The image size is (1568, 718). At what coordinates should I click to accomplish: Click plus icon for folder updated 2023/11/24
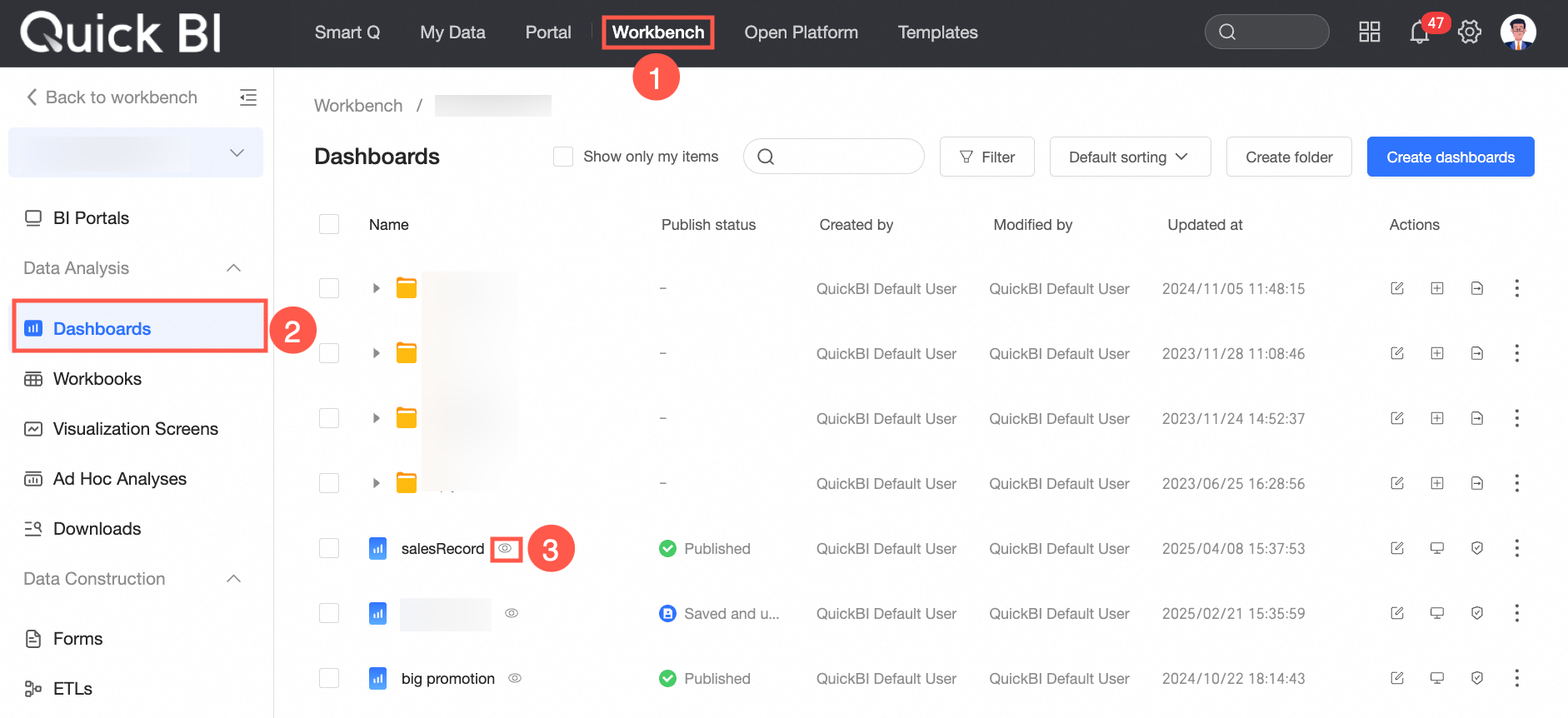coord(1437,418)
